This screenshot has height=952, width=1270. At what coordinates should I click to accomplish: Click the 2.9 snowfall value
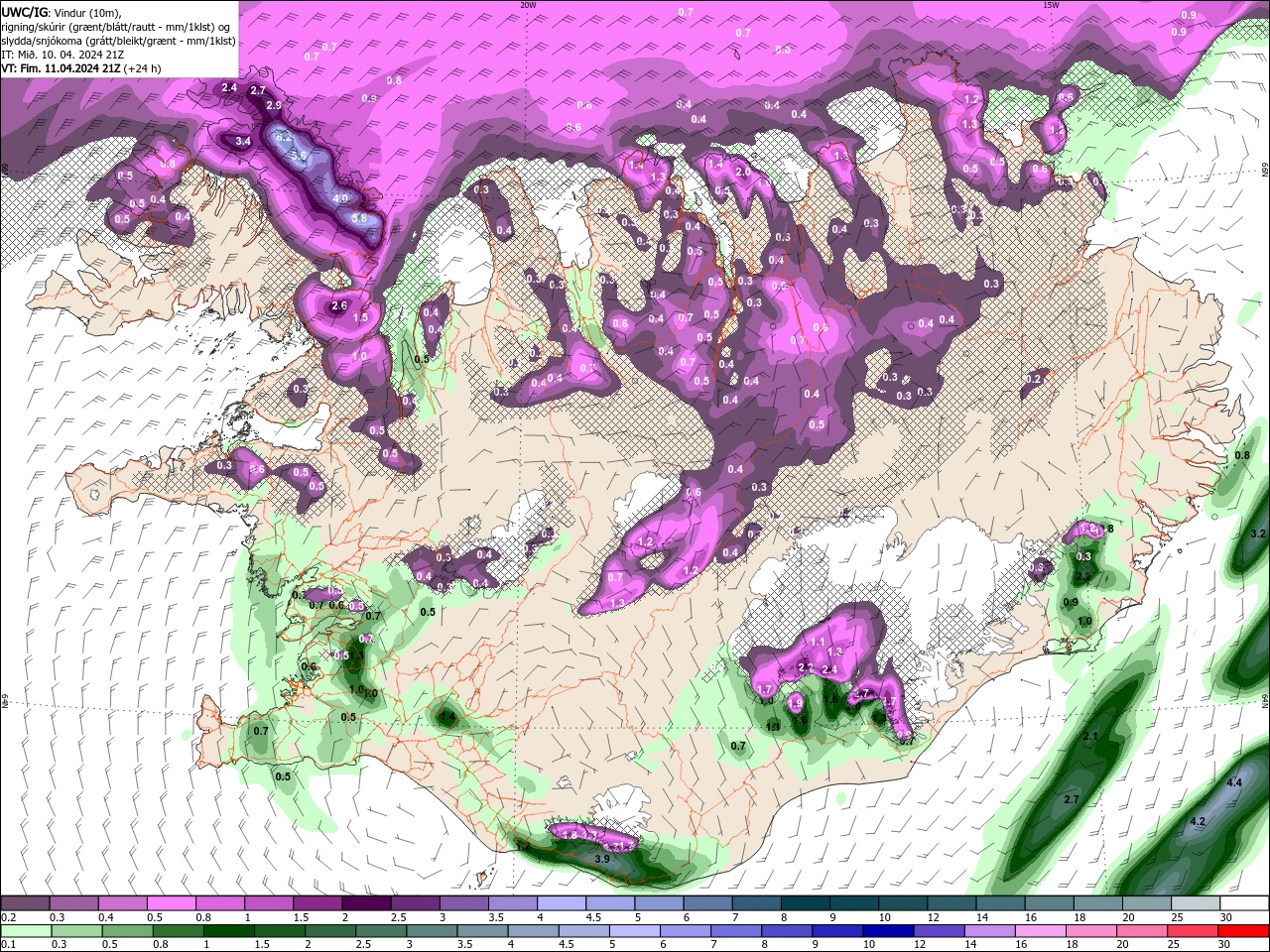(x=274, y=105)
